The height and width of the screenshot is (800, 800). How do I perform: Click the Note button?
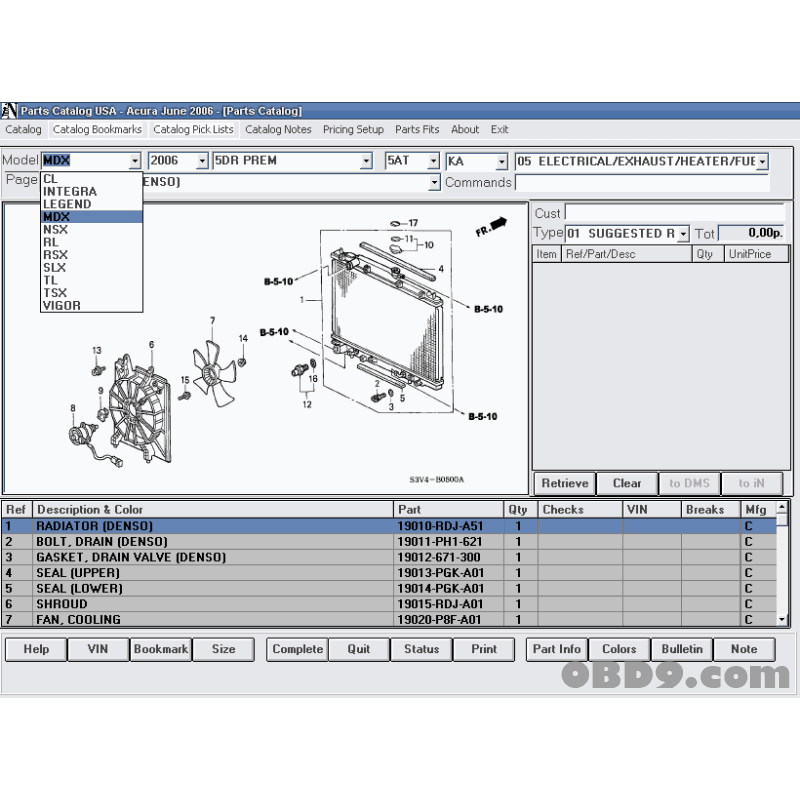pos(744,649)
